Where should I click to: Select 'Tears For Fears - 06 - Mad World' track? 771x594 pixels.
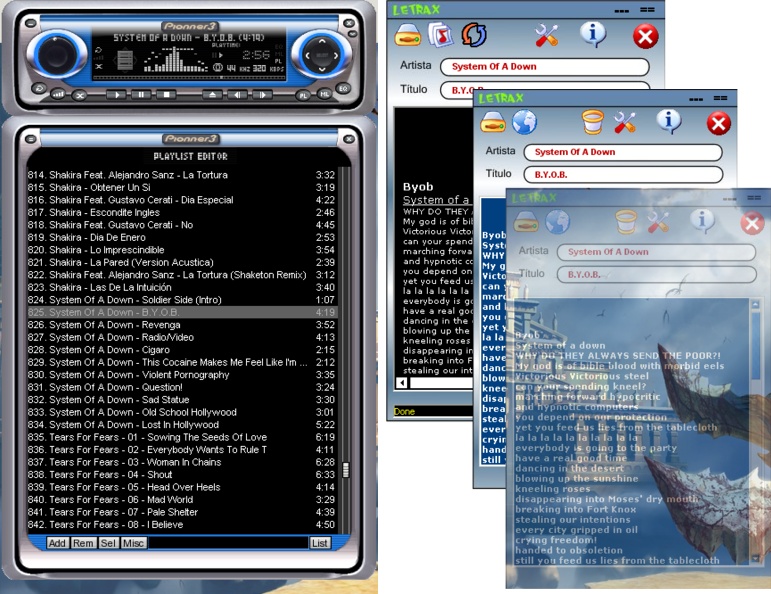click(x=110, y=500)
